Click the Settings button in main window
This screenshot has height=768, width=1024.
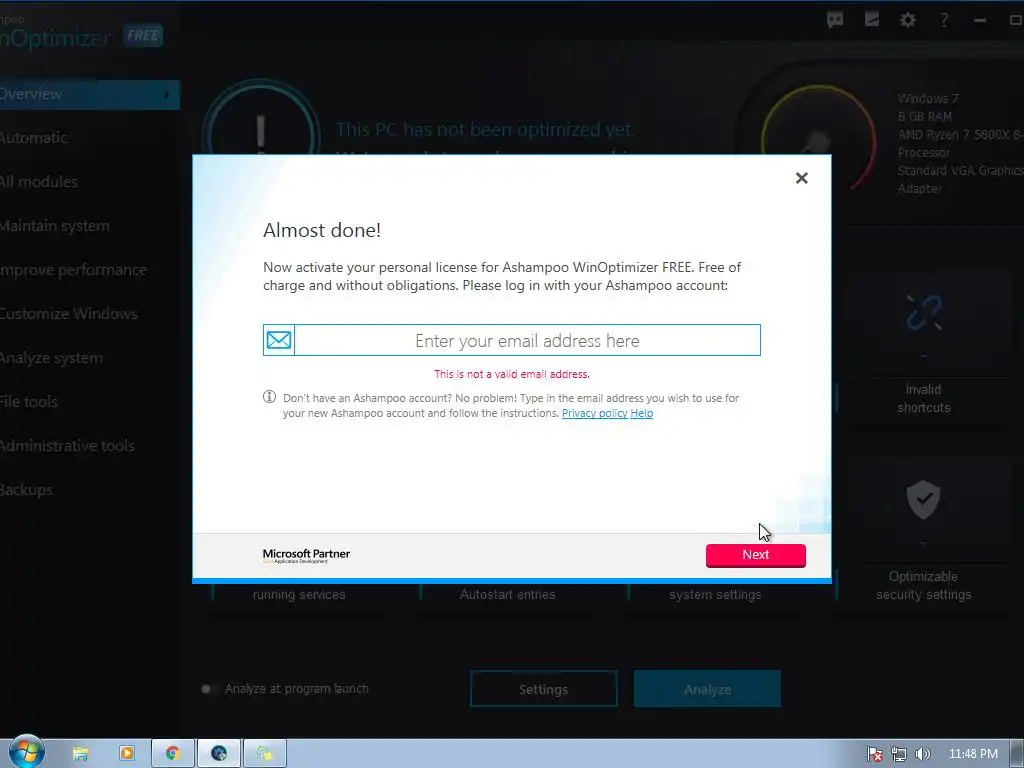(x=543, y=689)
